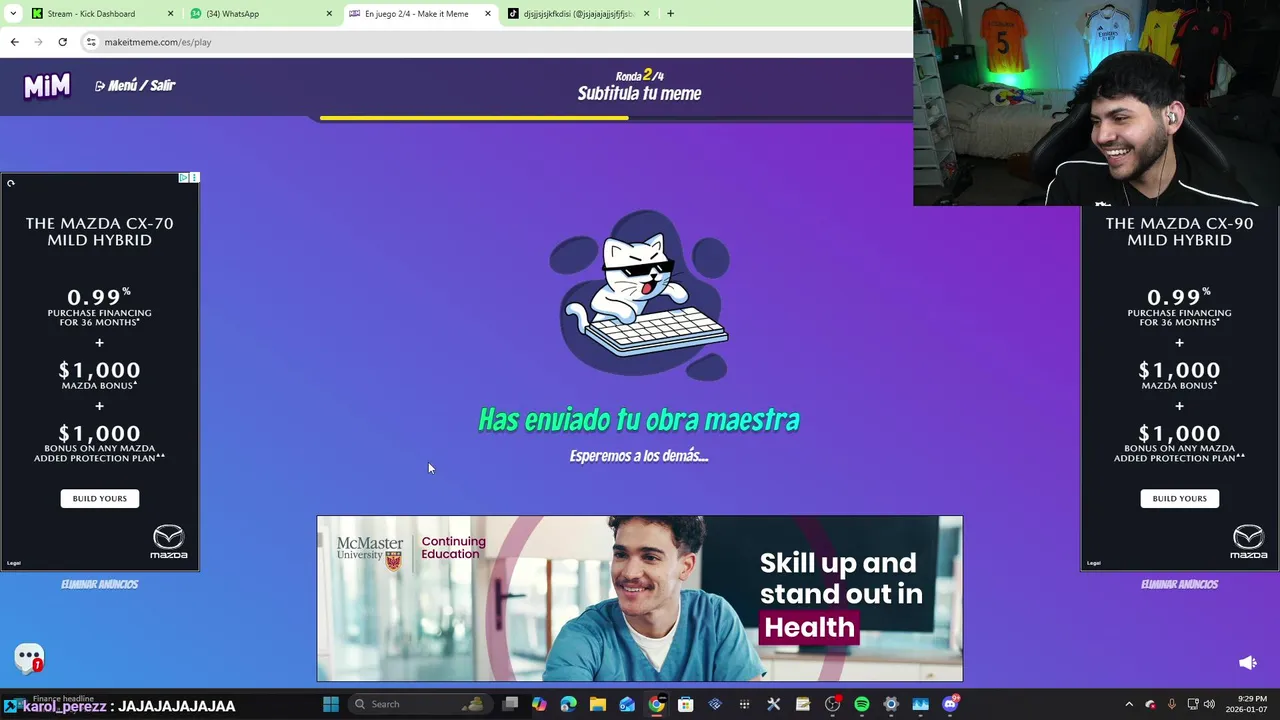The image size is (1280, 720).
Task: Open Menú / Salir
Action: (135, 86)
